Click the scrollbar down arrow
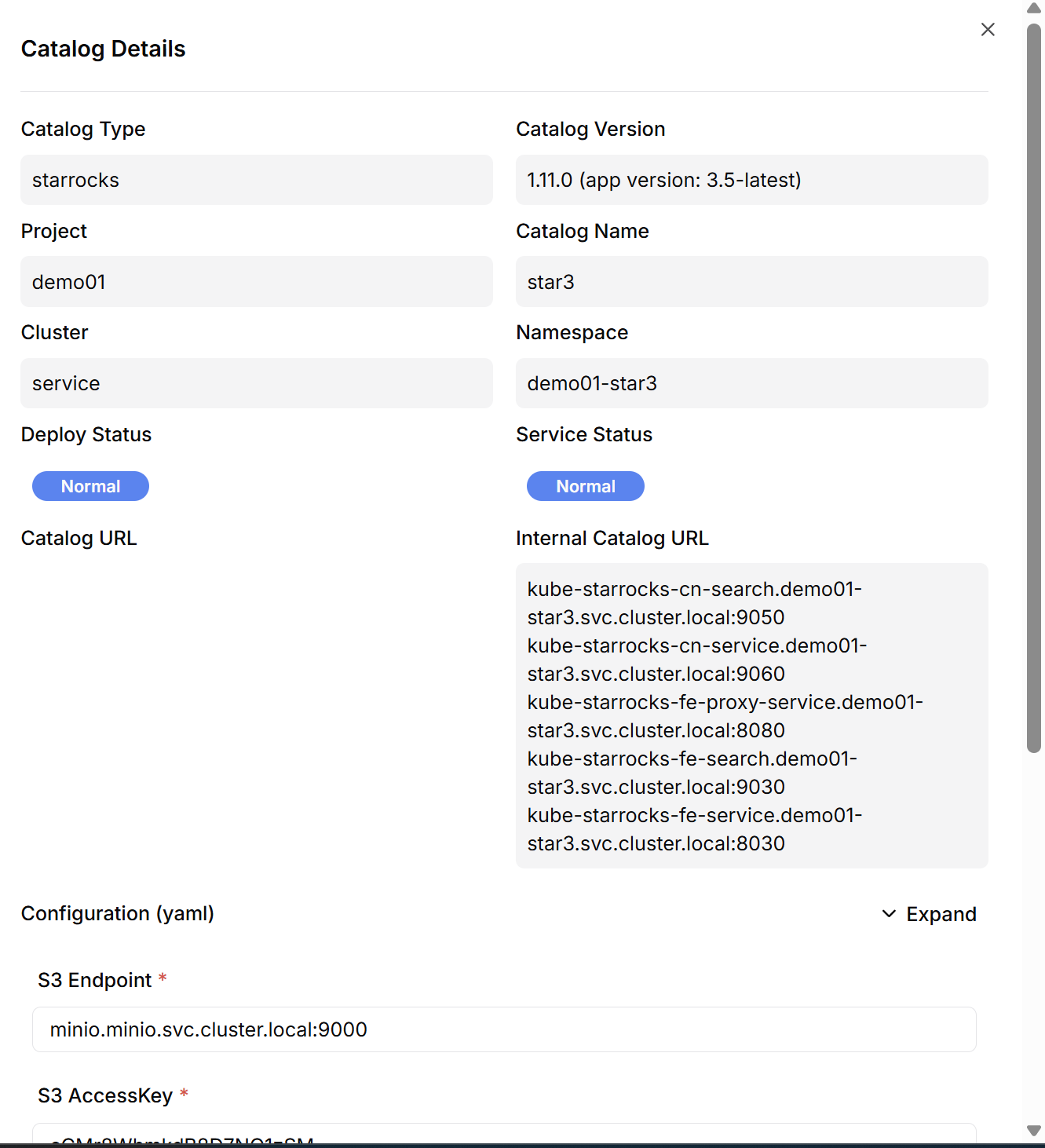1045x1148 pixels. click(1034, 1131)
